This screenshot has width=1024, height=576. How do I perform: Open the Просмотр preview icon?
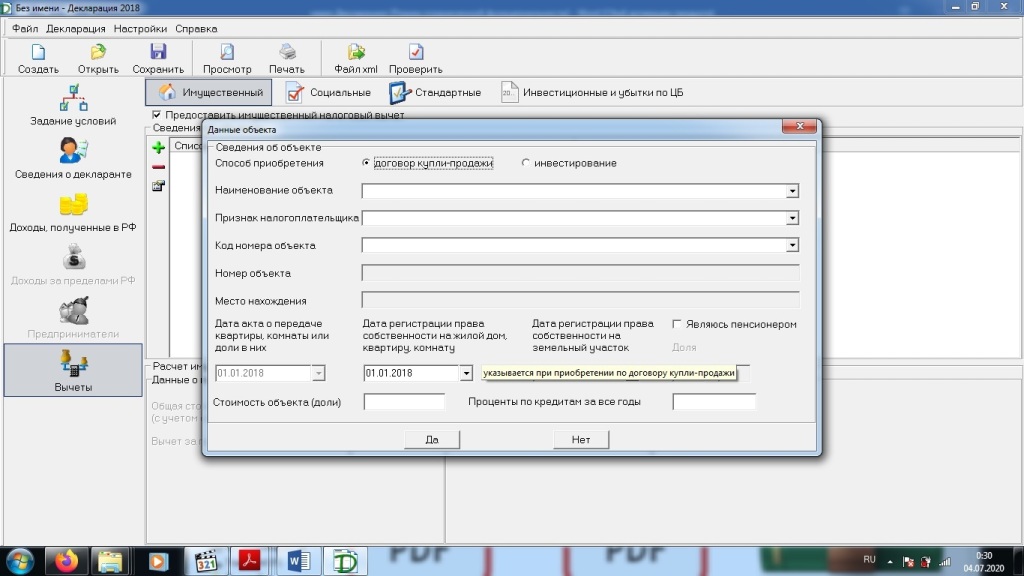click(x=227, y=53)
